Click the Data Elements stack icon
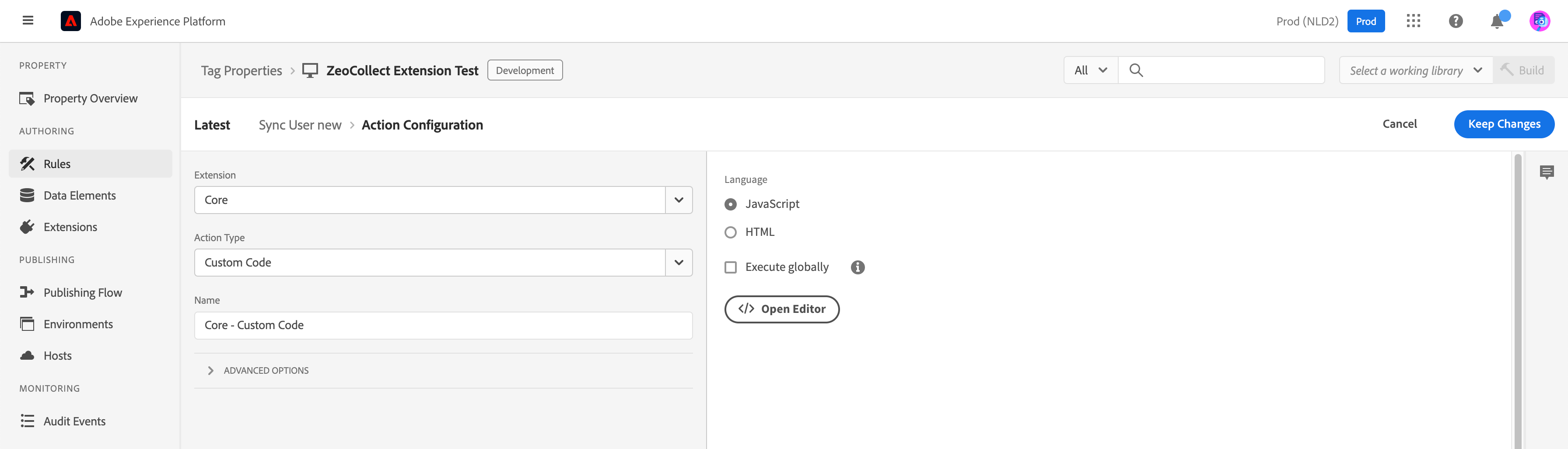Image resolution: width=1568 pixels, height=449 pixels. tap(28, 195)
